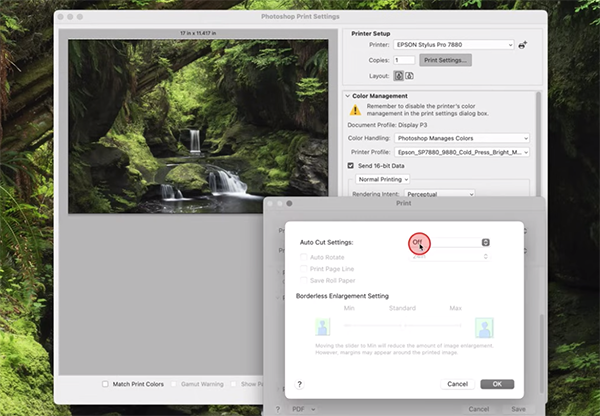This screenshot has width=600, height=416.
Task: Enable Save Roll Paper checkbox
Action: point(303,281)
